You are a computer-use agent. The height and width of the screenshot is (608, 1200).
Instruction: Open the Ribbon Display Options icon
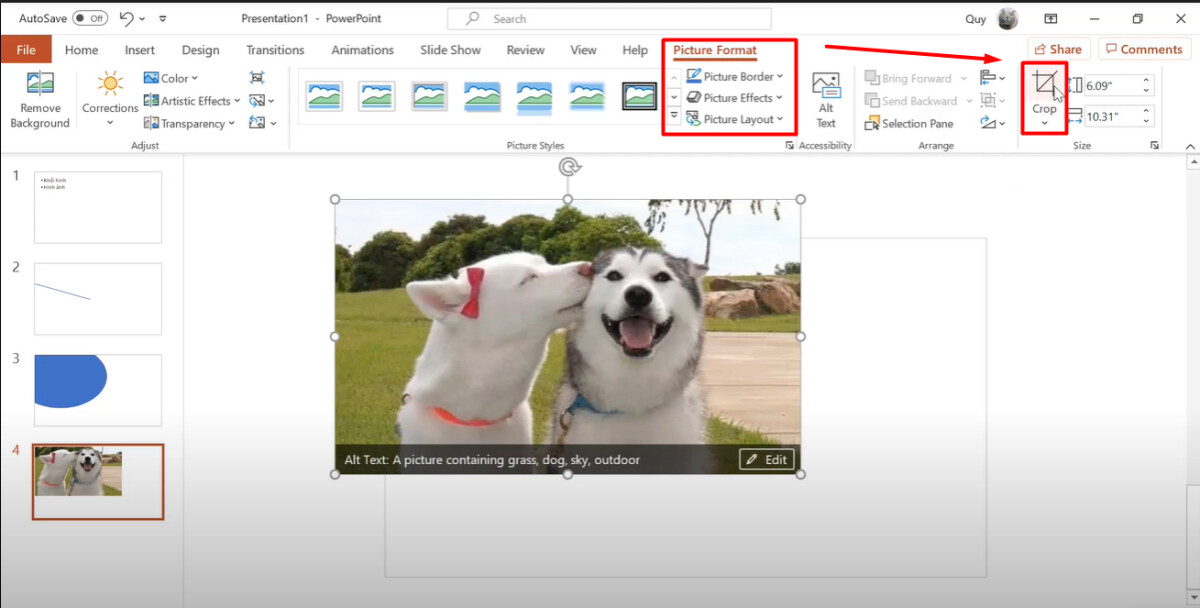[1051, 18]
